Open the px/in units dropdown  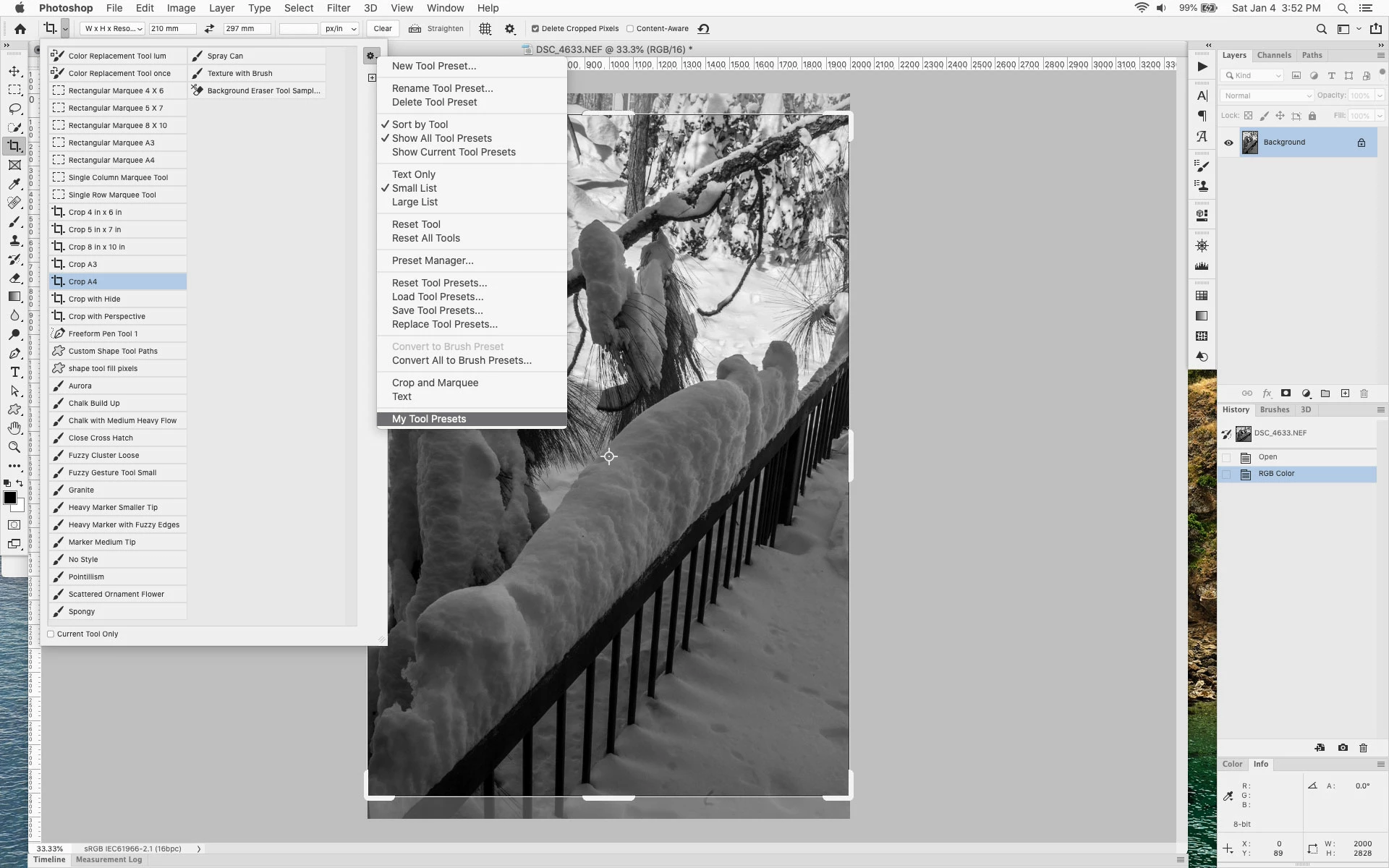click(341, 29)
